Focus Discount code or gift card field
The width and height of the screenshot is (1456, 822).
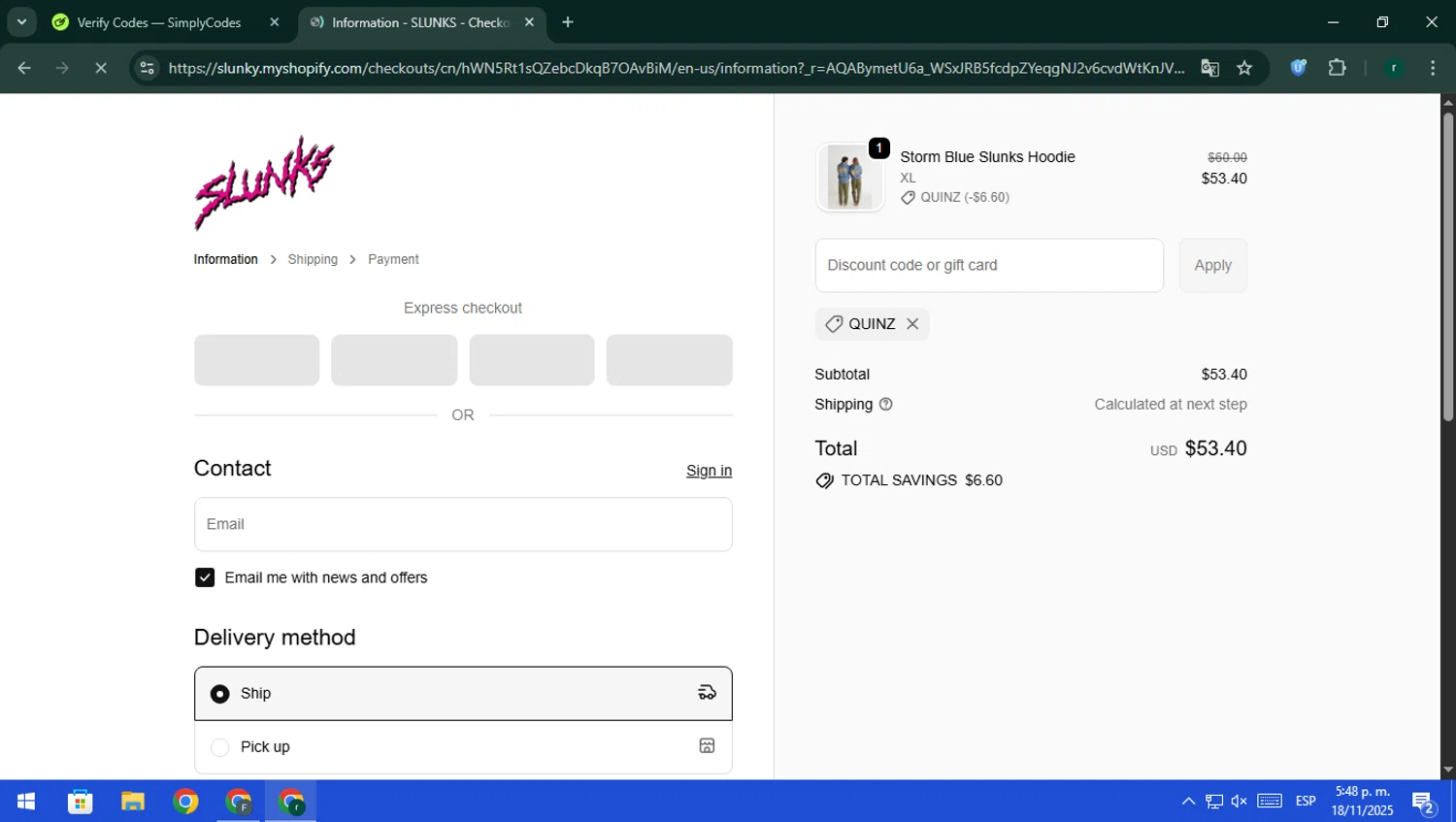989,265
